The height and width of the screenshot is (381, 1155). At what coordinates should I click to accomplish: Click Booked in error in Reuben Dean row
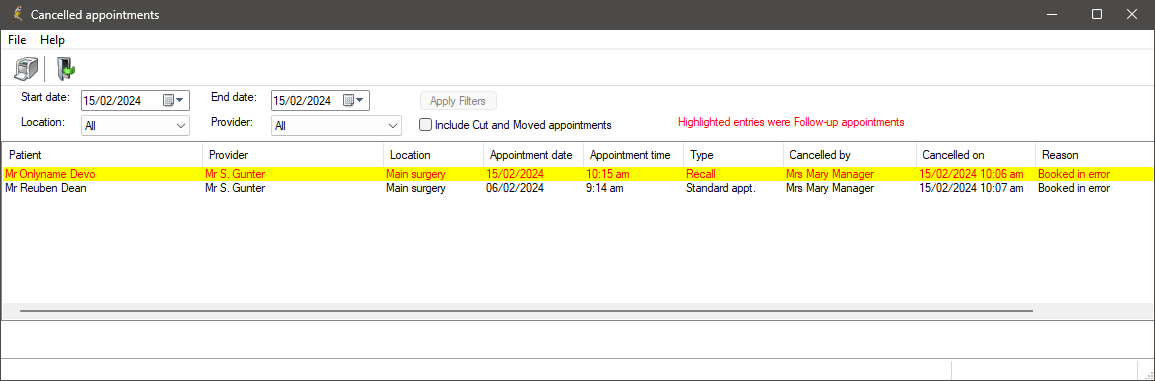click(x=1073, y=188)
